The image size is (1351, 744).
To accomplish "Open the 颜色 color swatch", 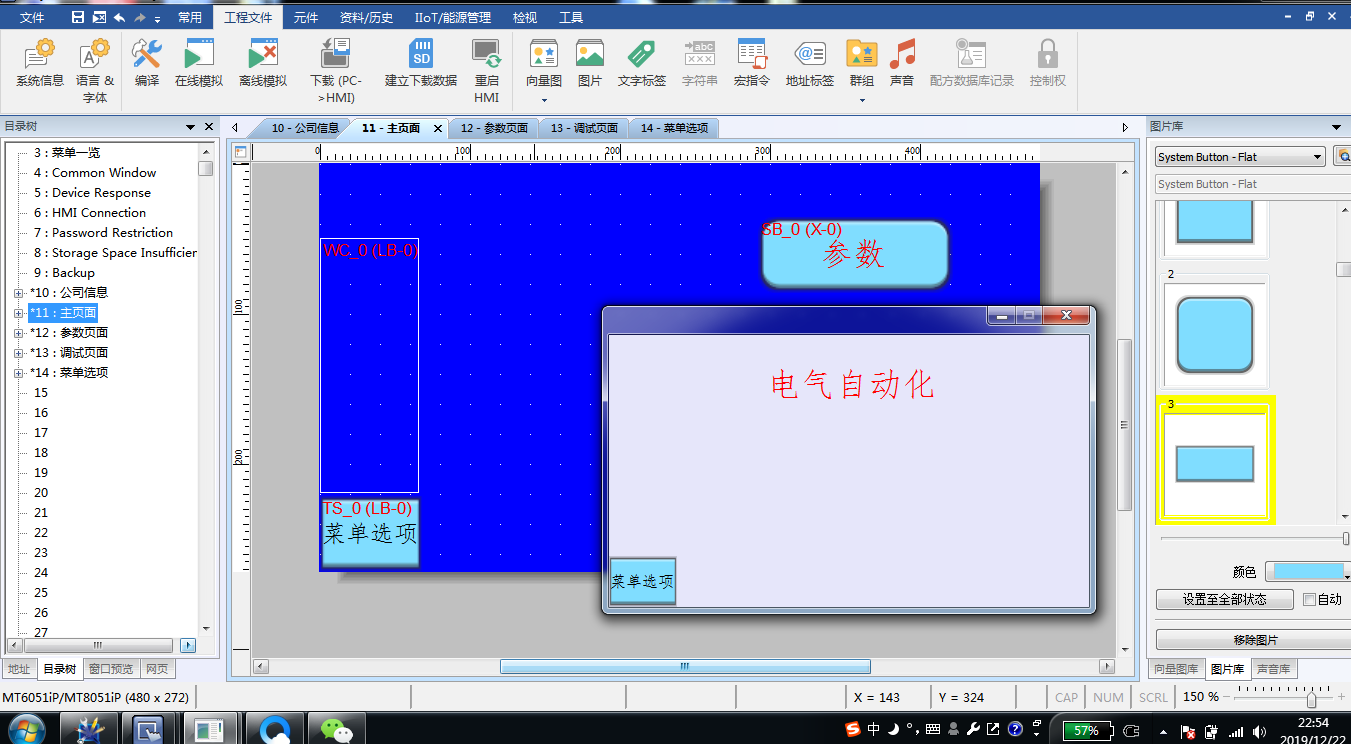I will (x=1304, y=571).
